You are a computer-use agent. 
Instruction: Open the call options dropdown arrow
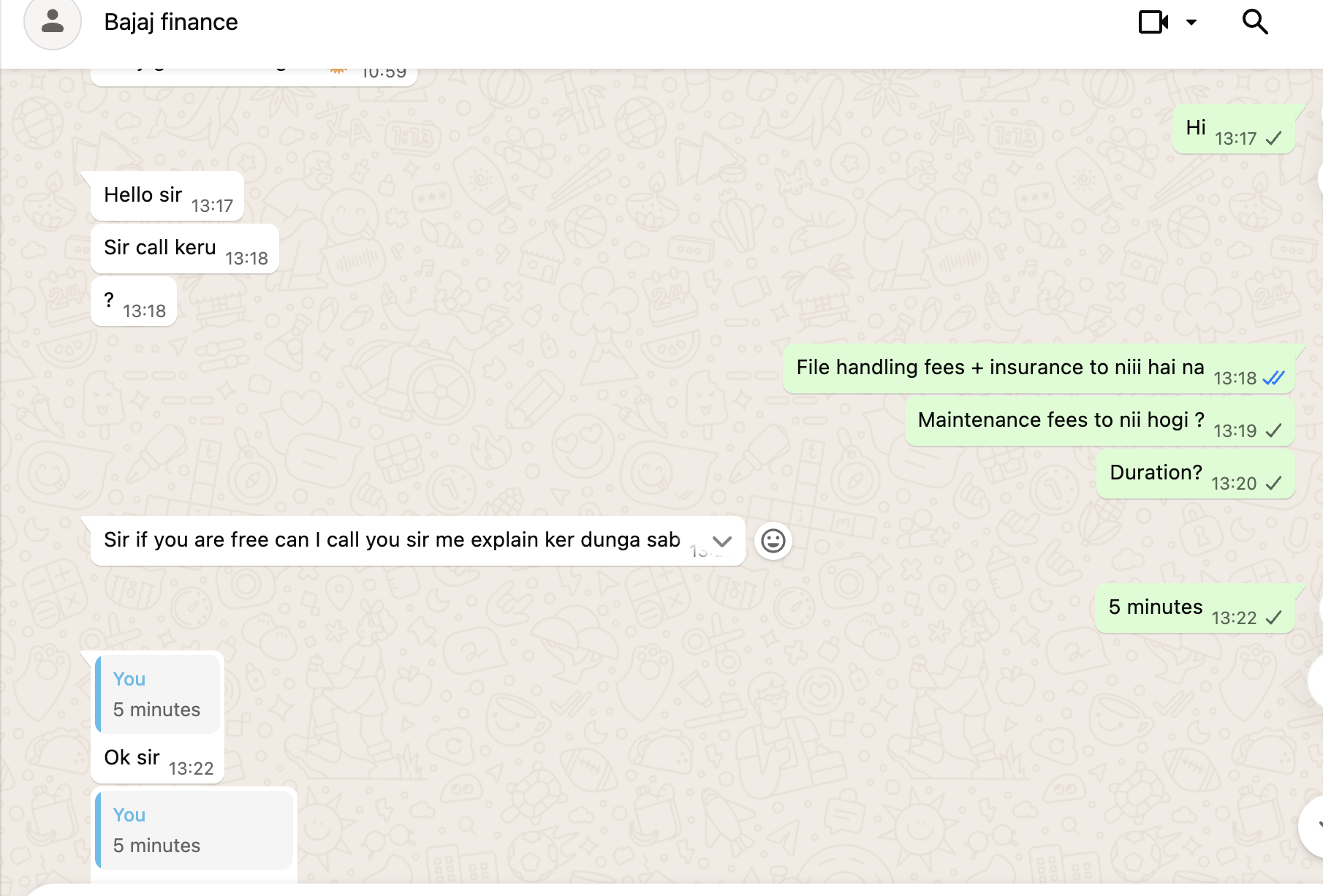(1191, 22)
